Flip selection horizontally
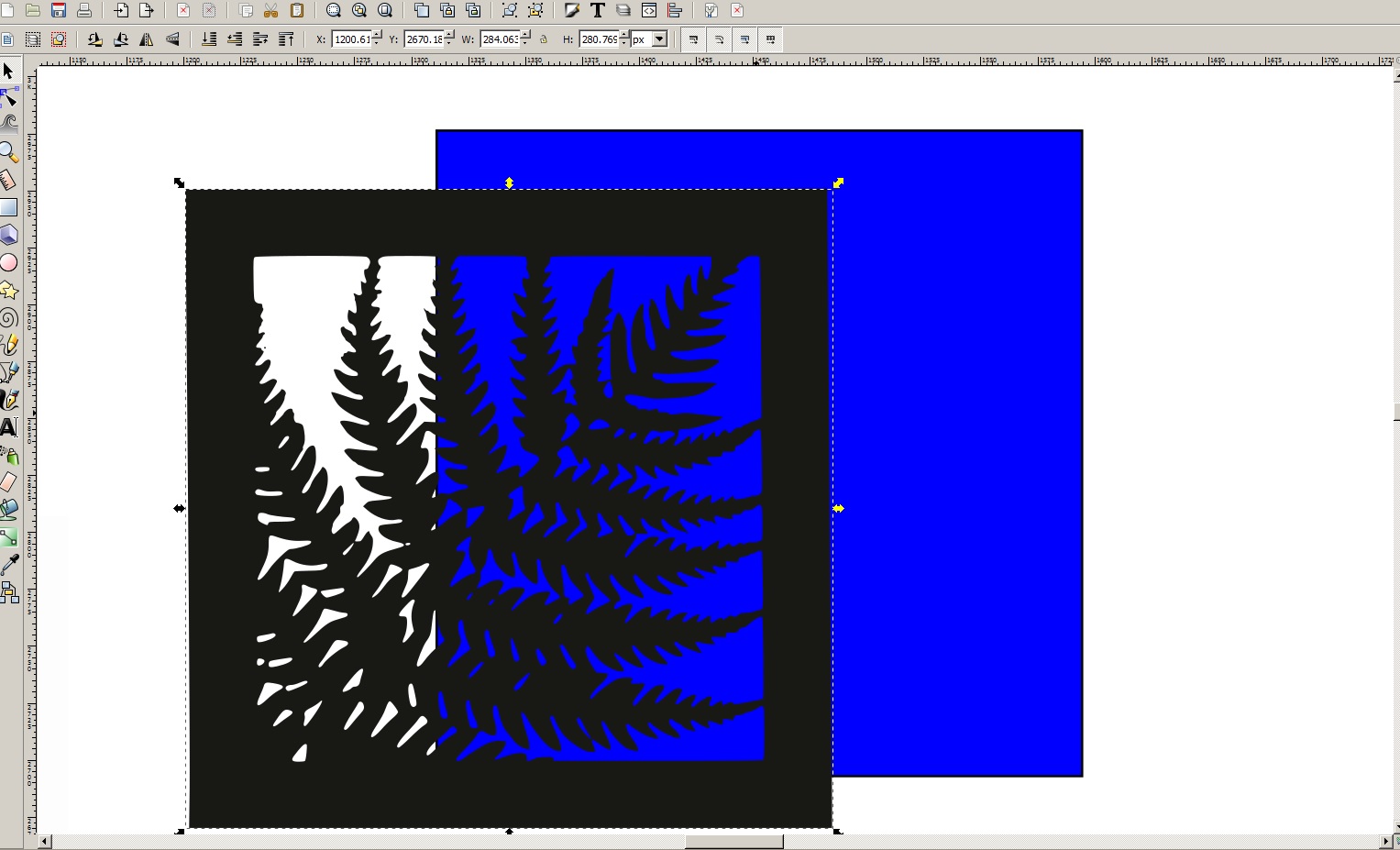 147,39
